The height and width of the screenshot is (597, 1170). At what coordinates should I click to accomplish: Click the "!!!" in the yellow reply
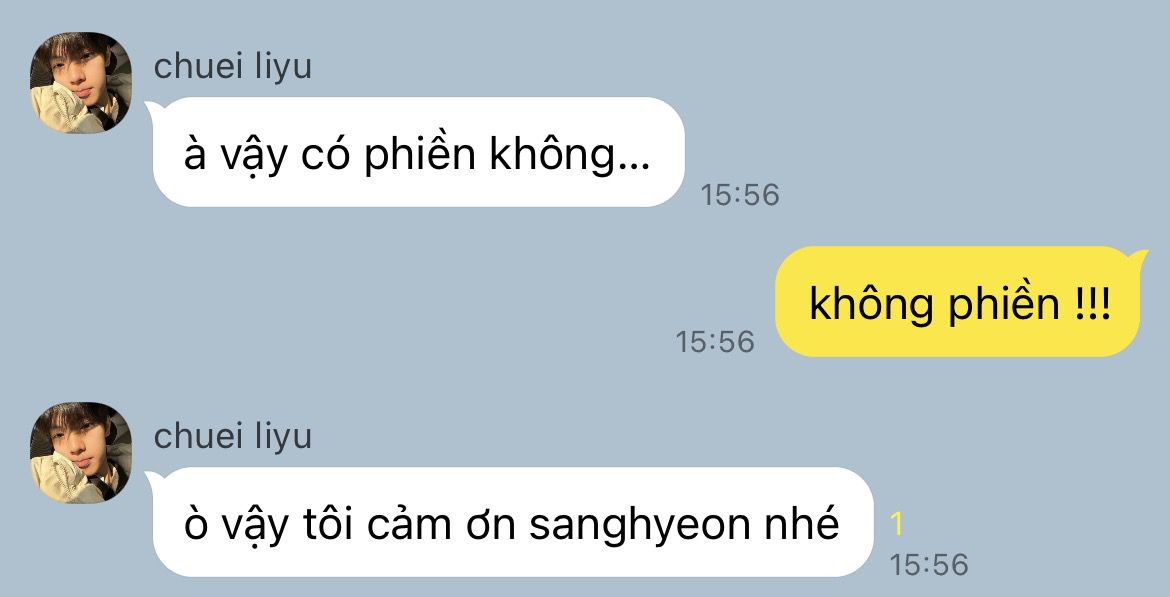click(1093, 305)
